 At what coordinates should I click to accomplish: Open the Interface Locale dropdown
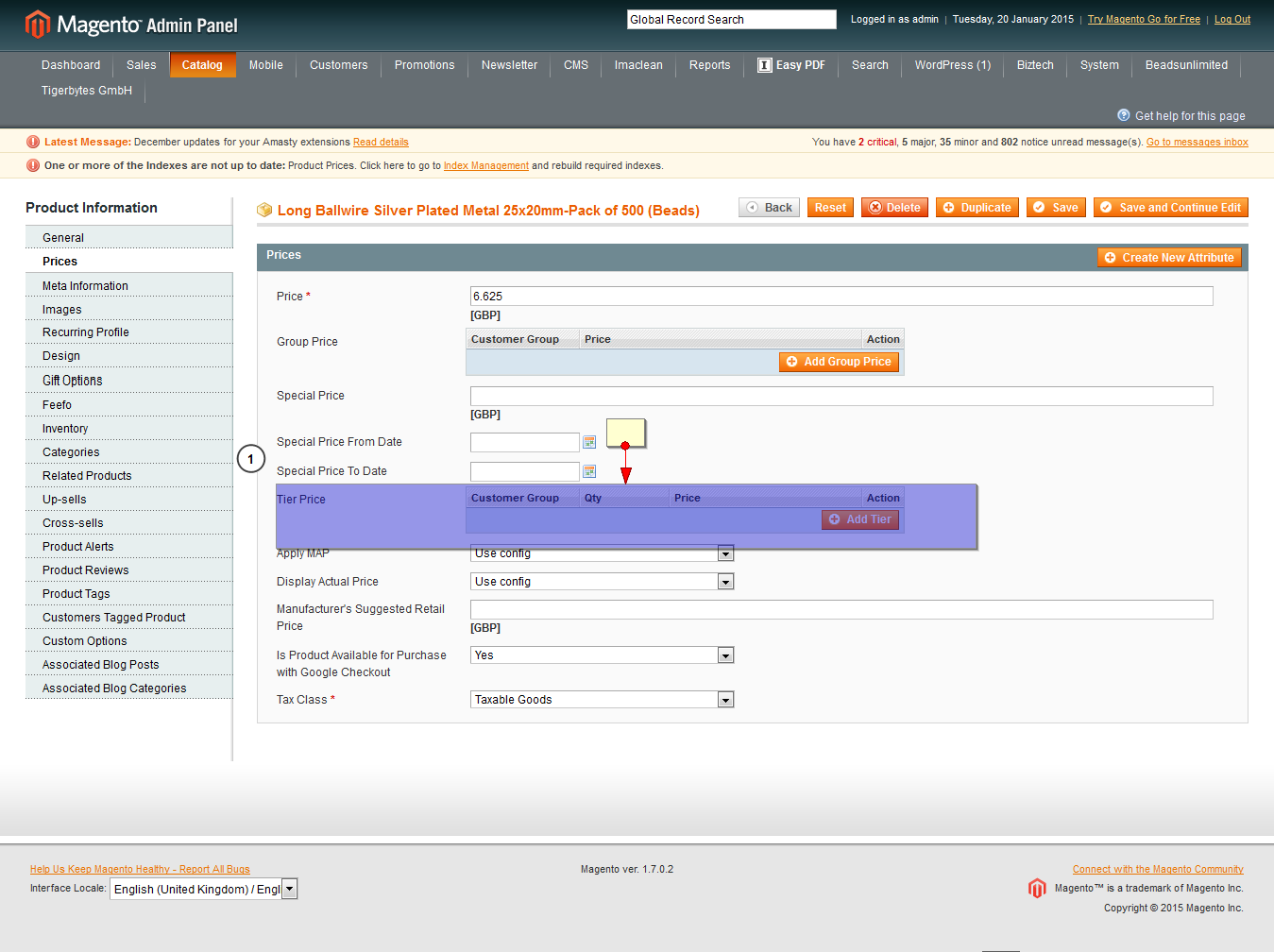pos(290,889)
